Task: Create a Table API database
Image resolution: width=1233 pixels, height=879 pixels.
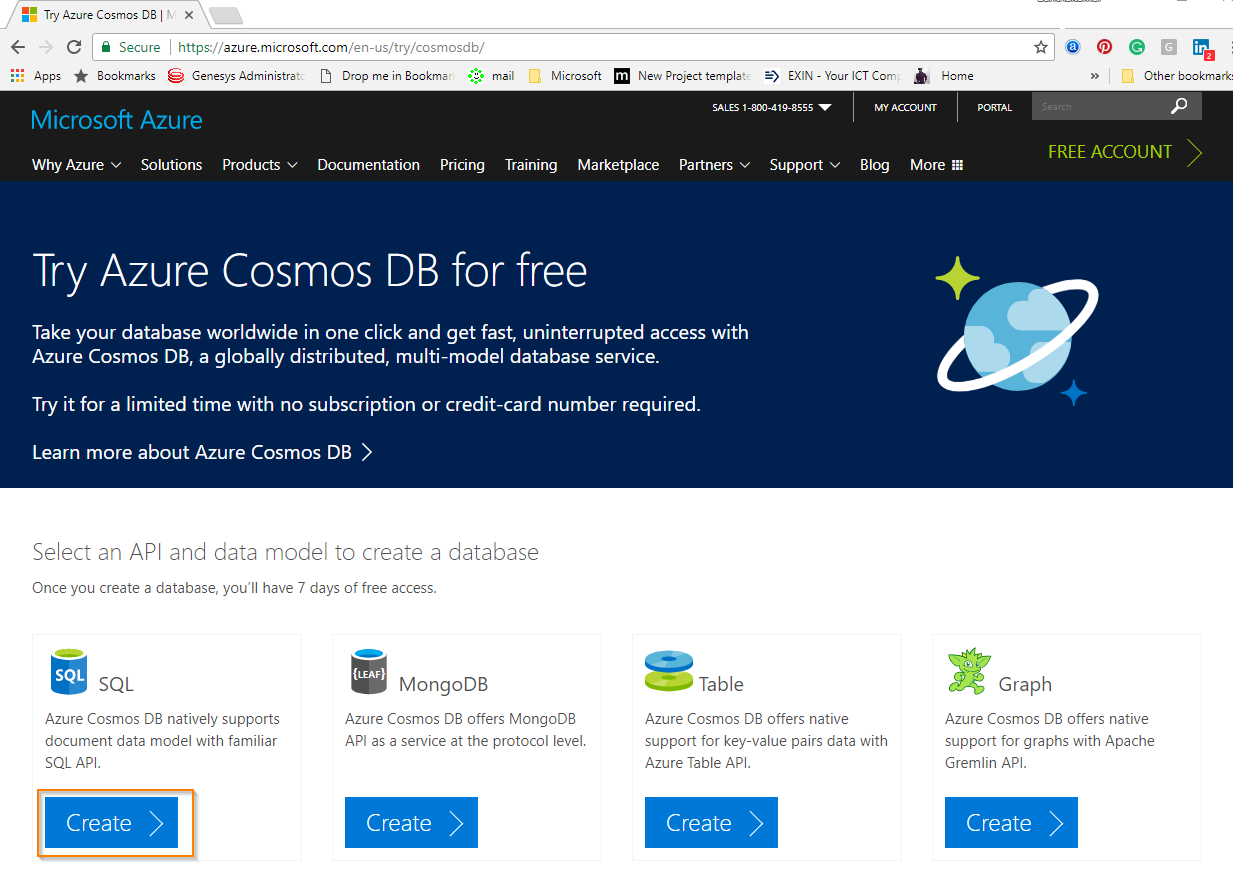Action: (x=711, y=822)
